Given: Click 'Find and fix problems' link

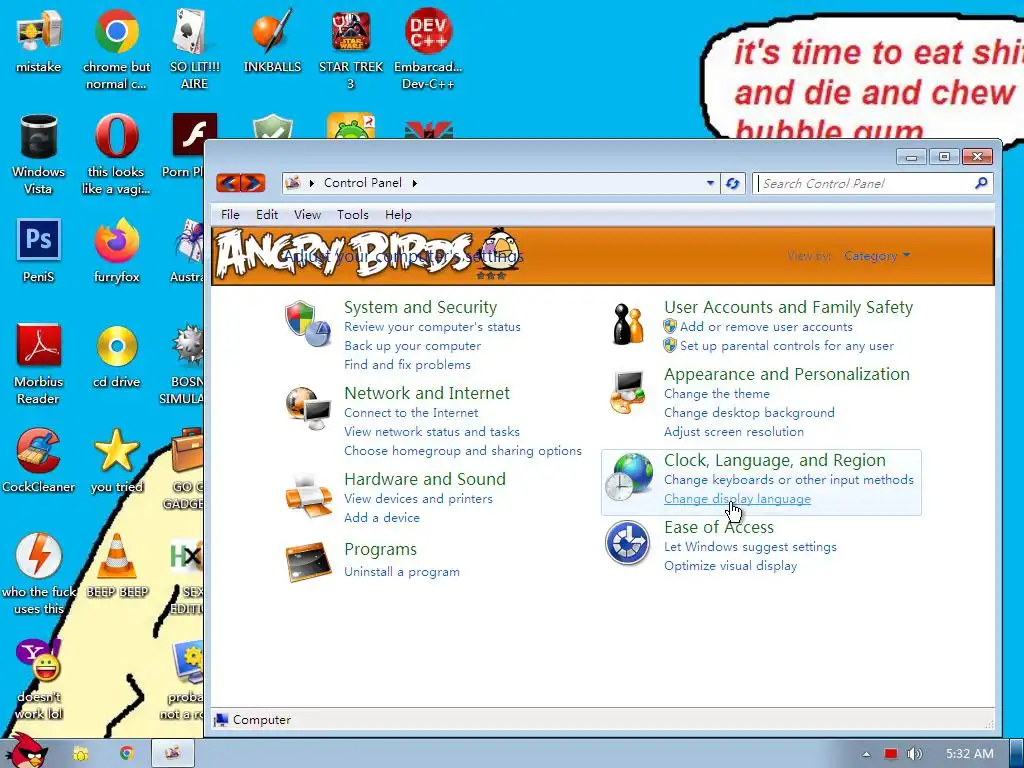Looking at the screenshot, I should click(407, 364).
